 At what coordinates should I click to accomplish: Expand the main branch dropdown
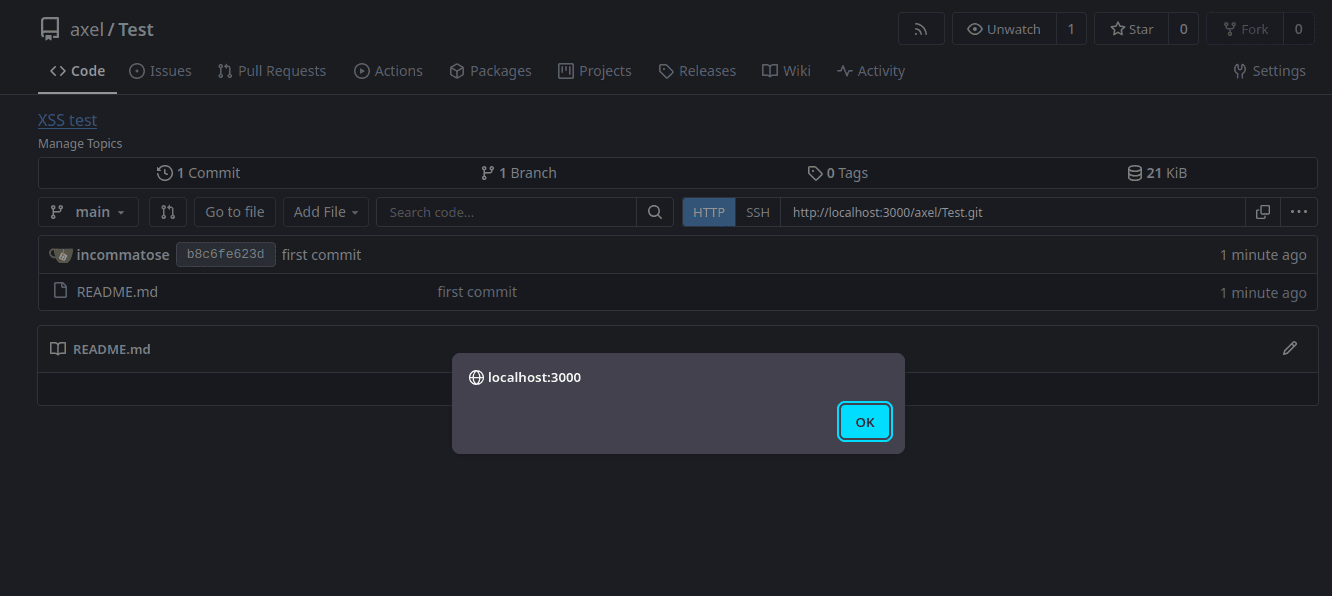pyautogui.click(x=88, y=212)
